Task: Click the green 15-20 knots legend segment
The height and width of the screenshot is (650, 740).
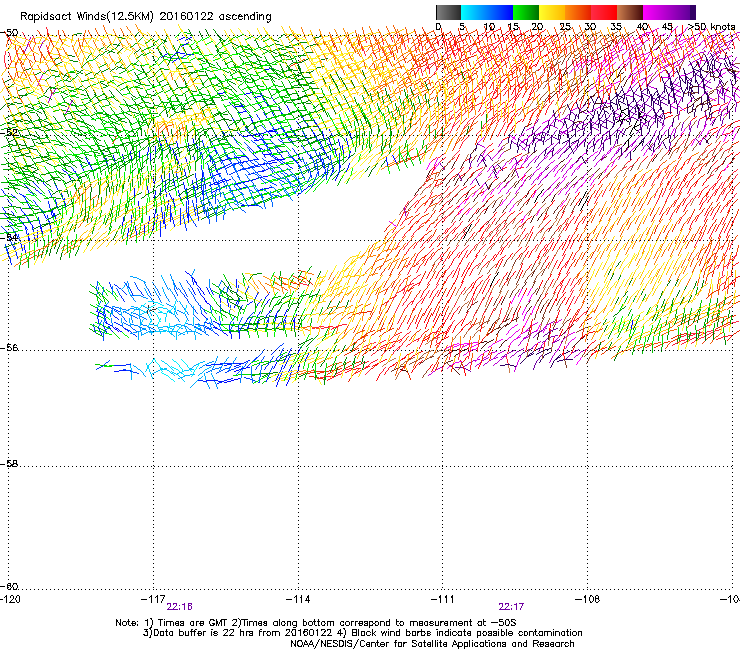Action: point(526,12)
